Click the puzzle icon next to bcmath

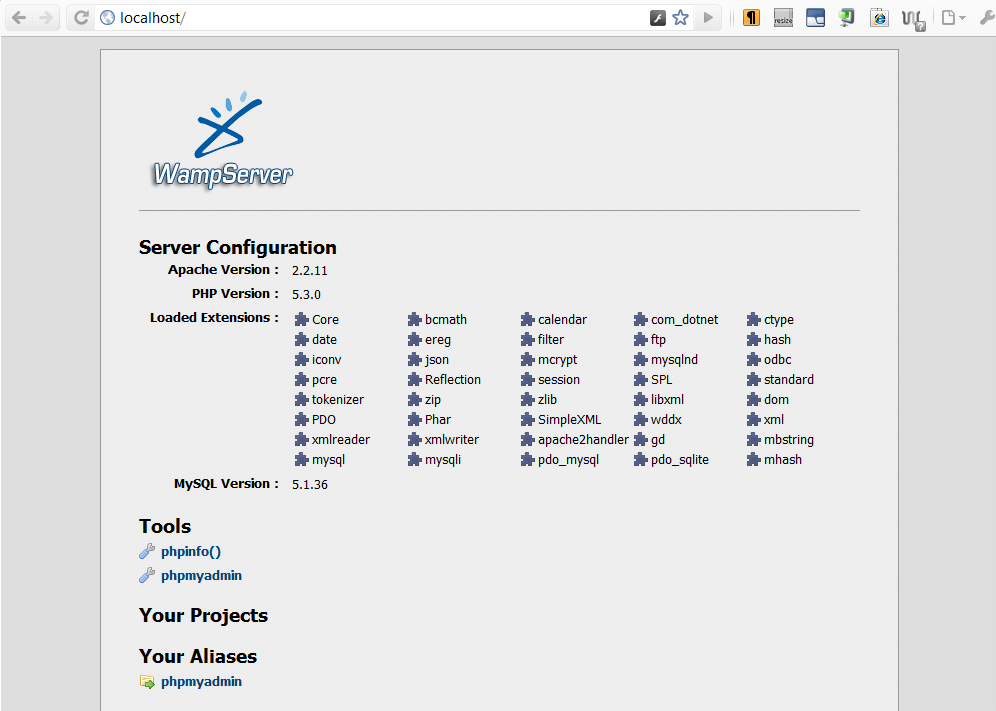(415, 319)
